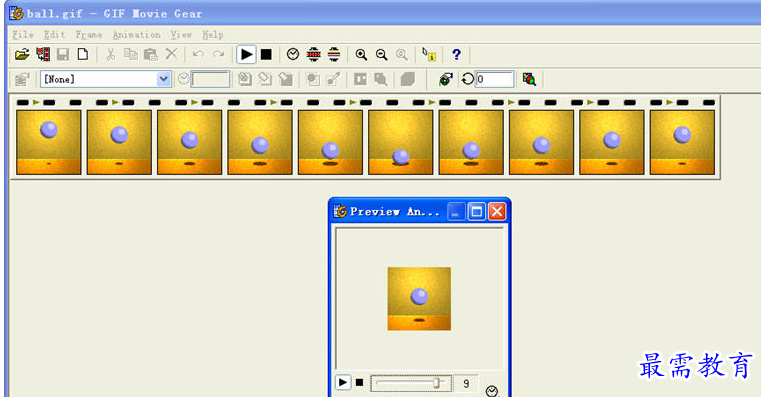Click the loop count circular arrow icon

click(467, 79)
